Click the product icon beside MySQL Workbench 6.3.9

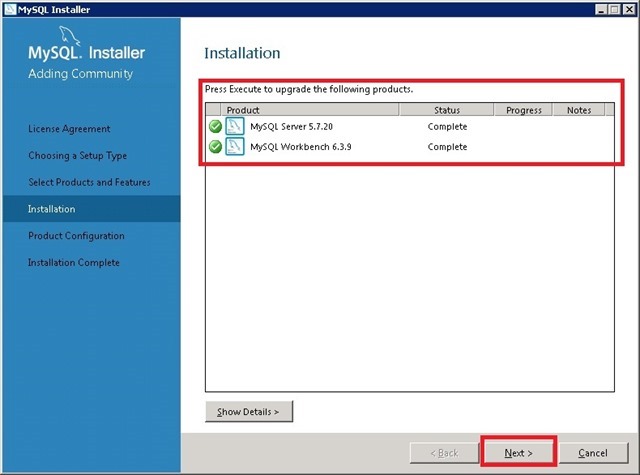click(235, 146)
